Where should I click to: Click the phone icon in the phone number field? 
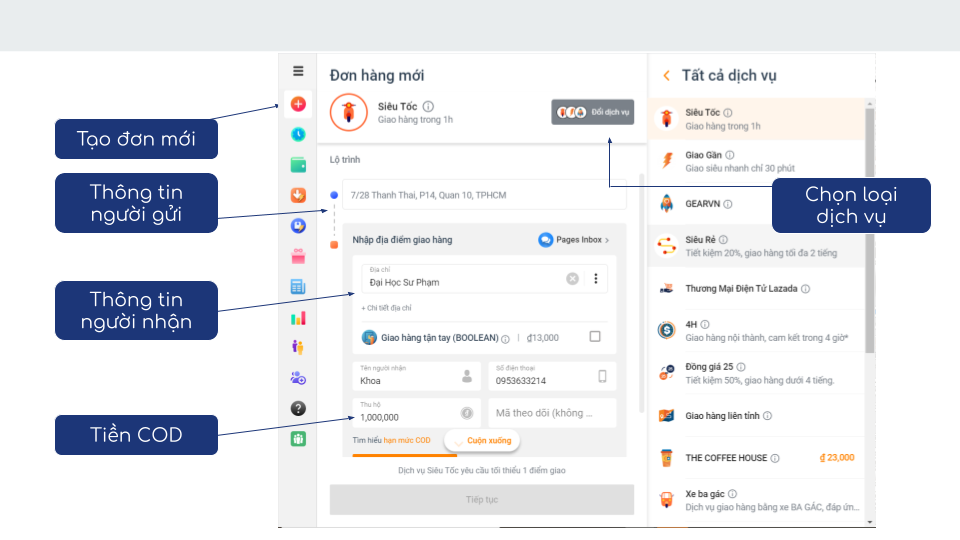[602, 376]
